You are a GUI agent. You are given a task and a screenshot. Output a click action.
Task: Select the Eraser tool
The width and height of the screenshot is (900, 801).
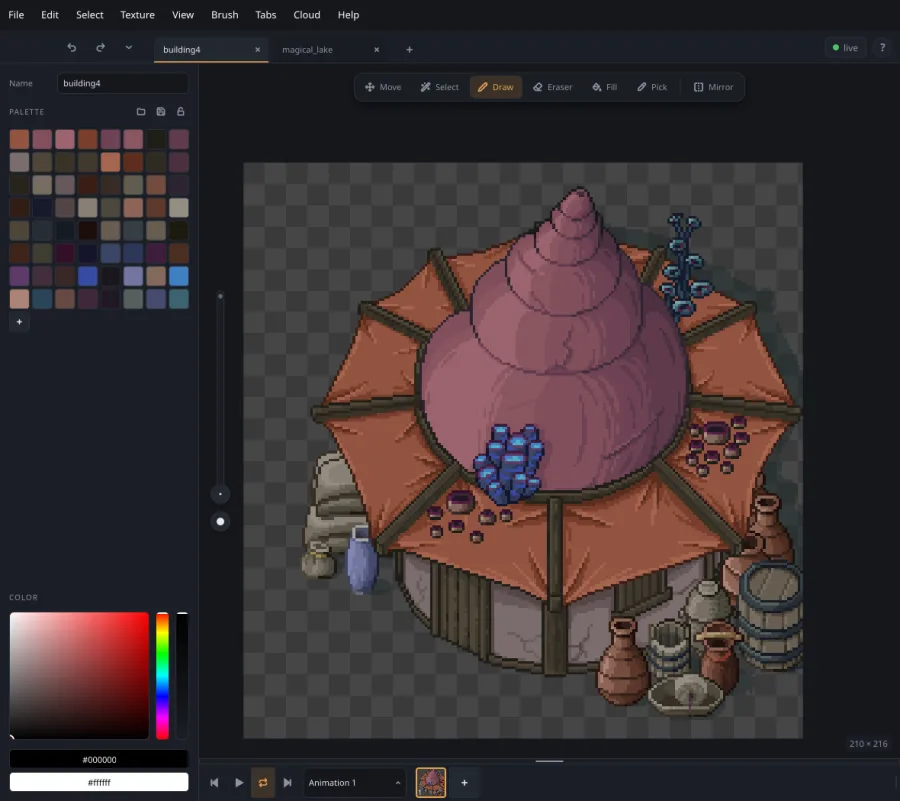pos(553,87)
